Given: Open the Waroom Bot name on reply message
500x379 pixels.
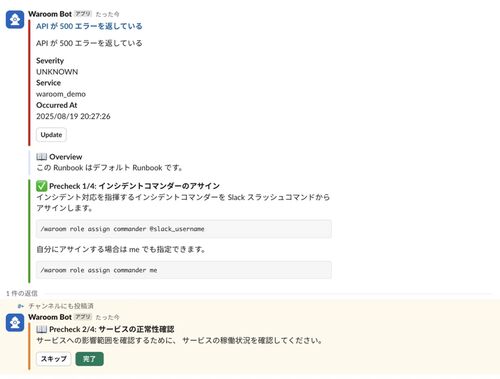Looking at the screenshot, I should click(50, 317).
